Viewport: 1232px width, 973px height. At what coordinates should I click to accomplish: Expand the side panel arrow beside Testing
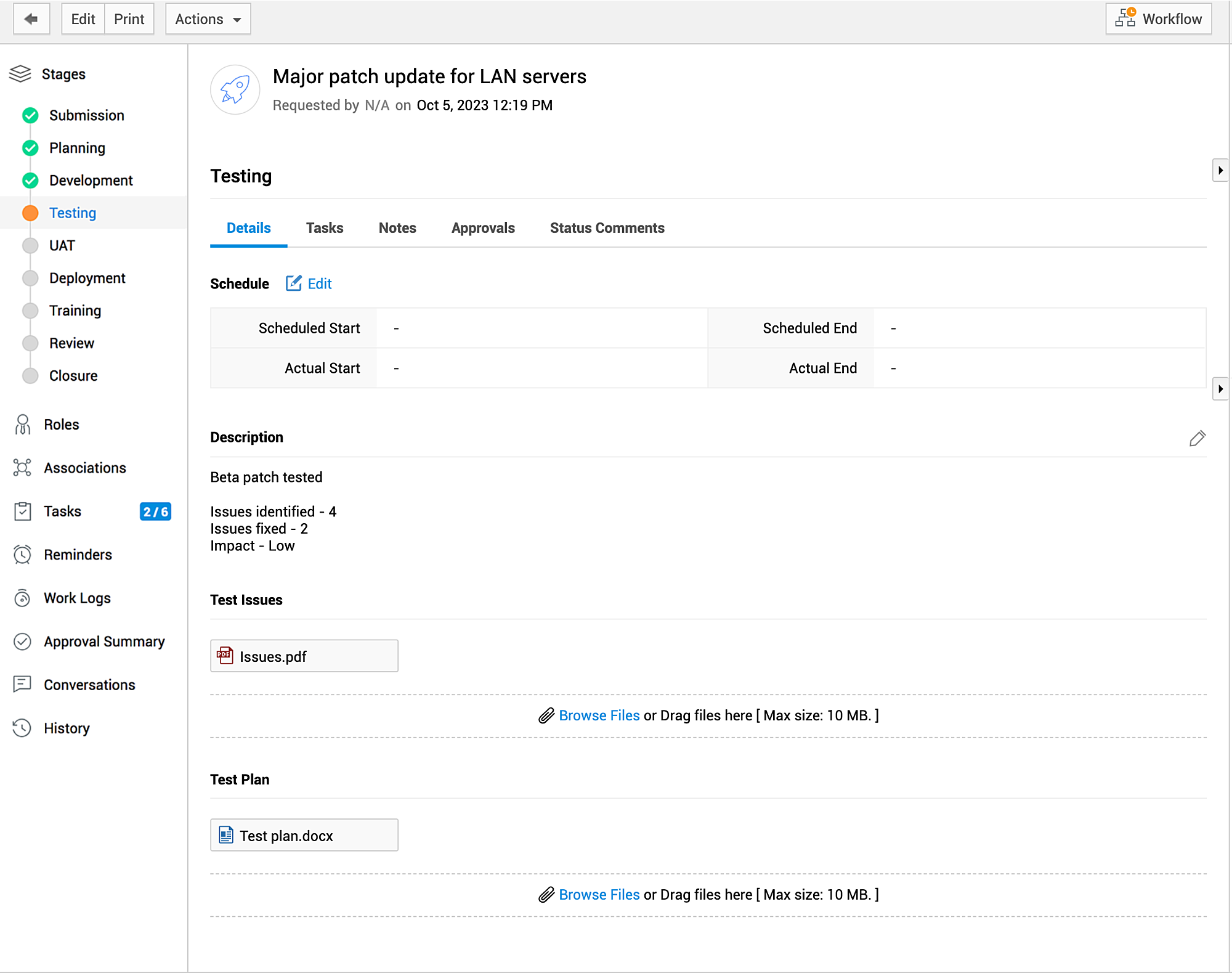pos(1220,170)
